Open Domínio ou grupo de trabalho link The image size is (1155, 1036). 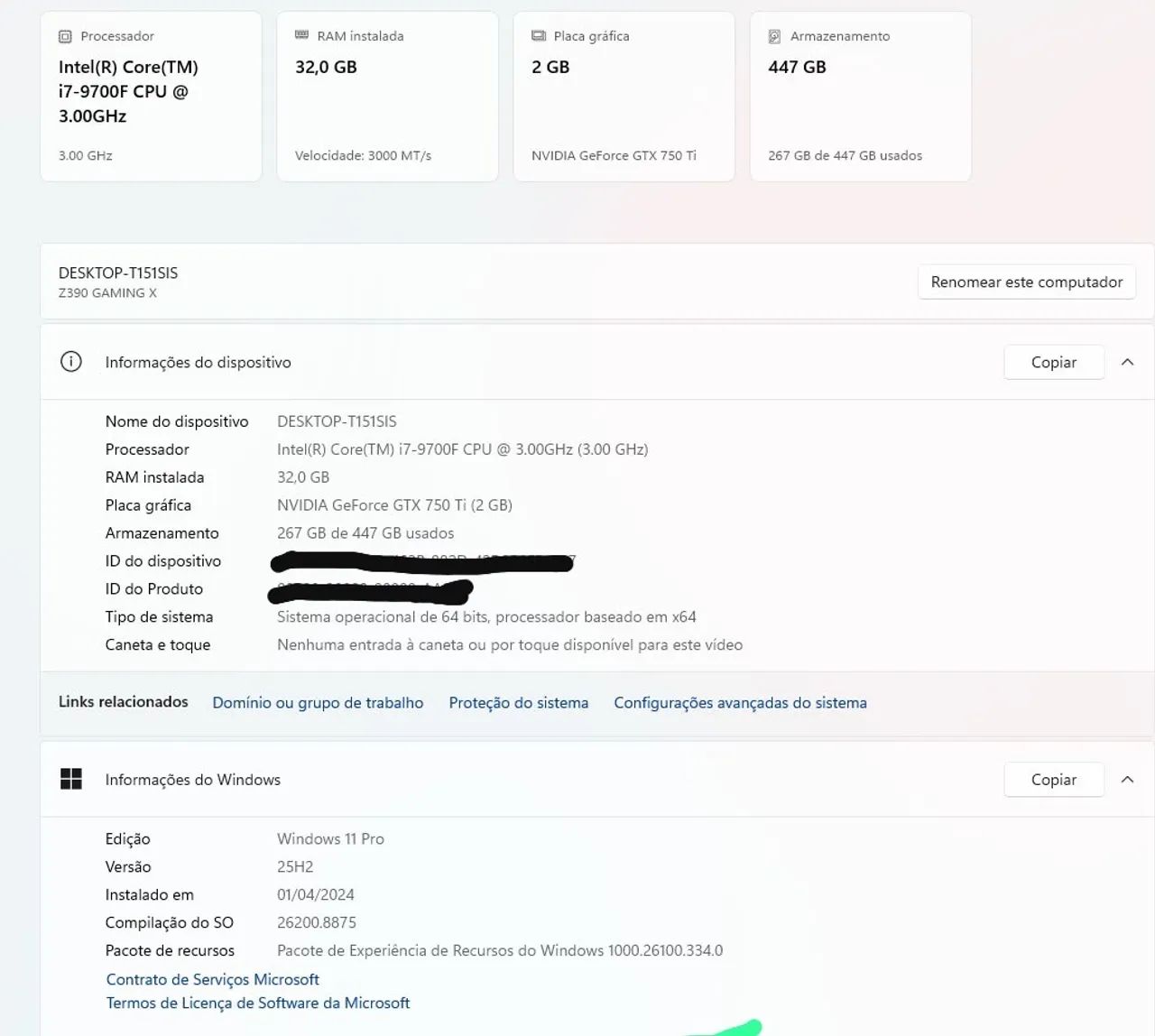tap(318, 702)
